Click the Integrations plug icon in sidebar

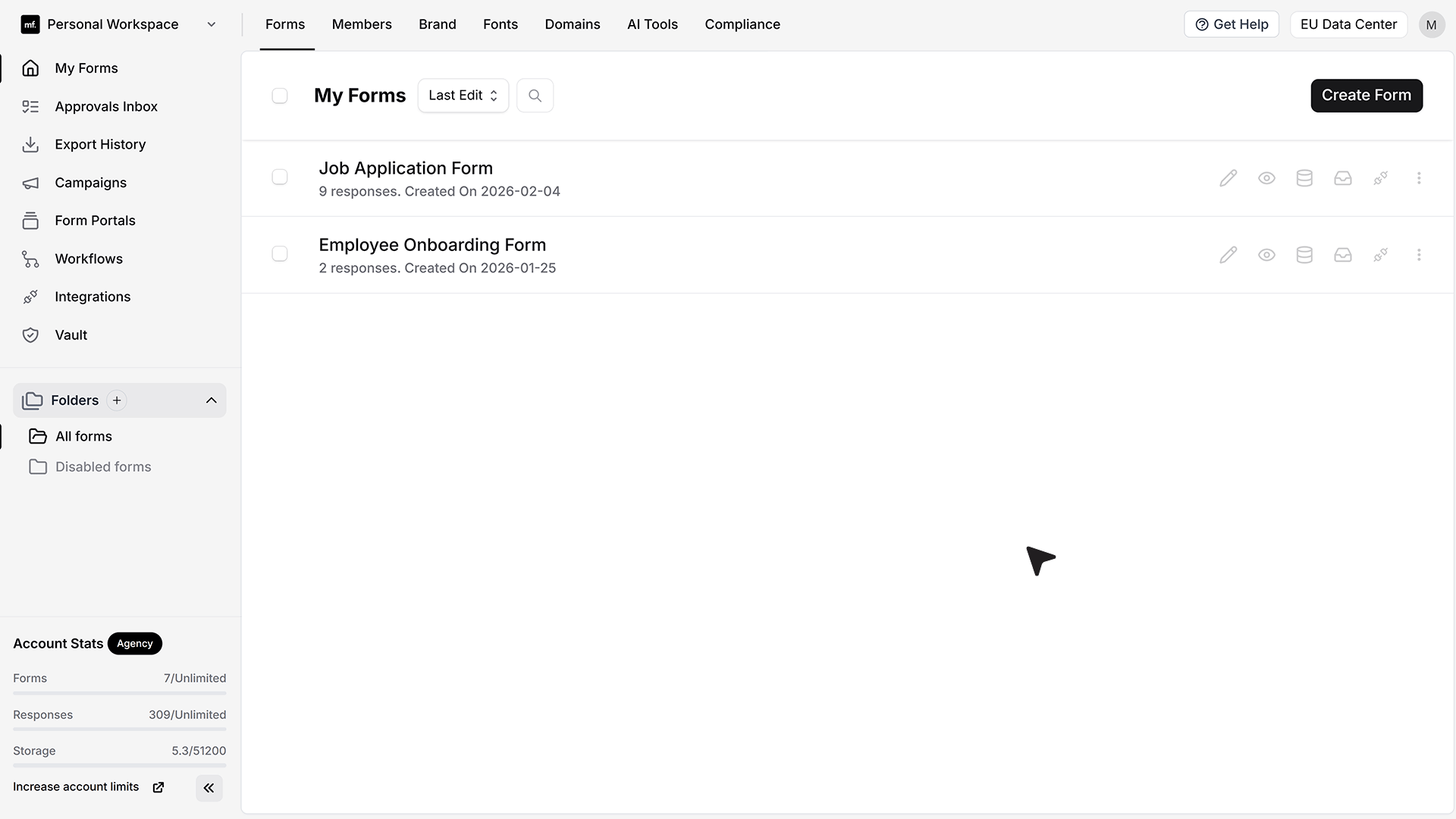tap(30, 297)
